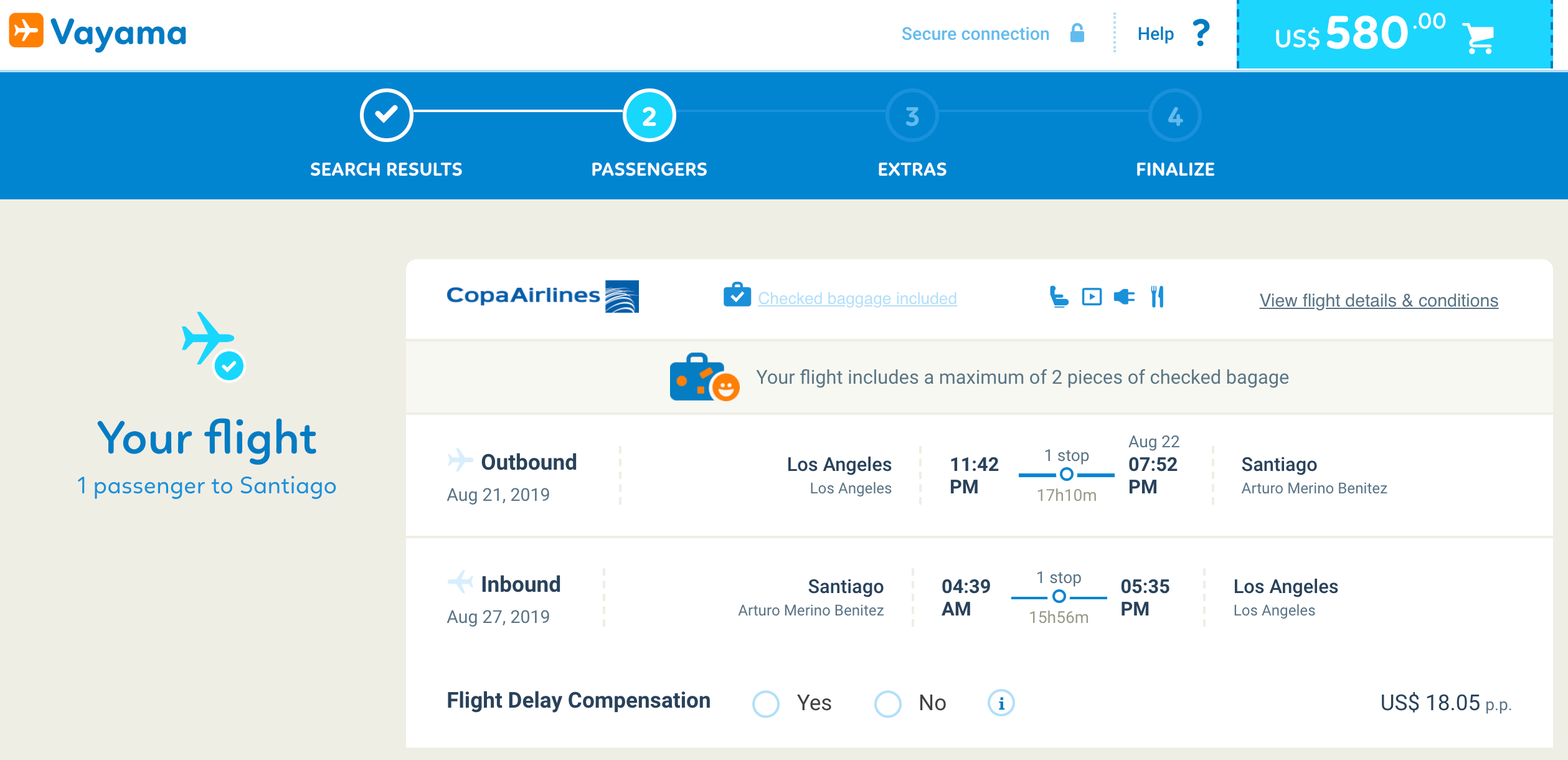Image resolution: width=1568 pixels, height=760 pixels.
Task: Click the power outlet amenity icon
Action: pos(1124,297)
